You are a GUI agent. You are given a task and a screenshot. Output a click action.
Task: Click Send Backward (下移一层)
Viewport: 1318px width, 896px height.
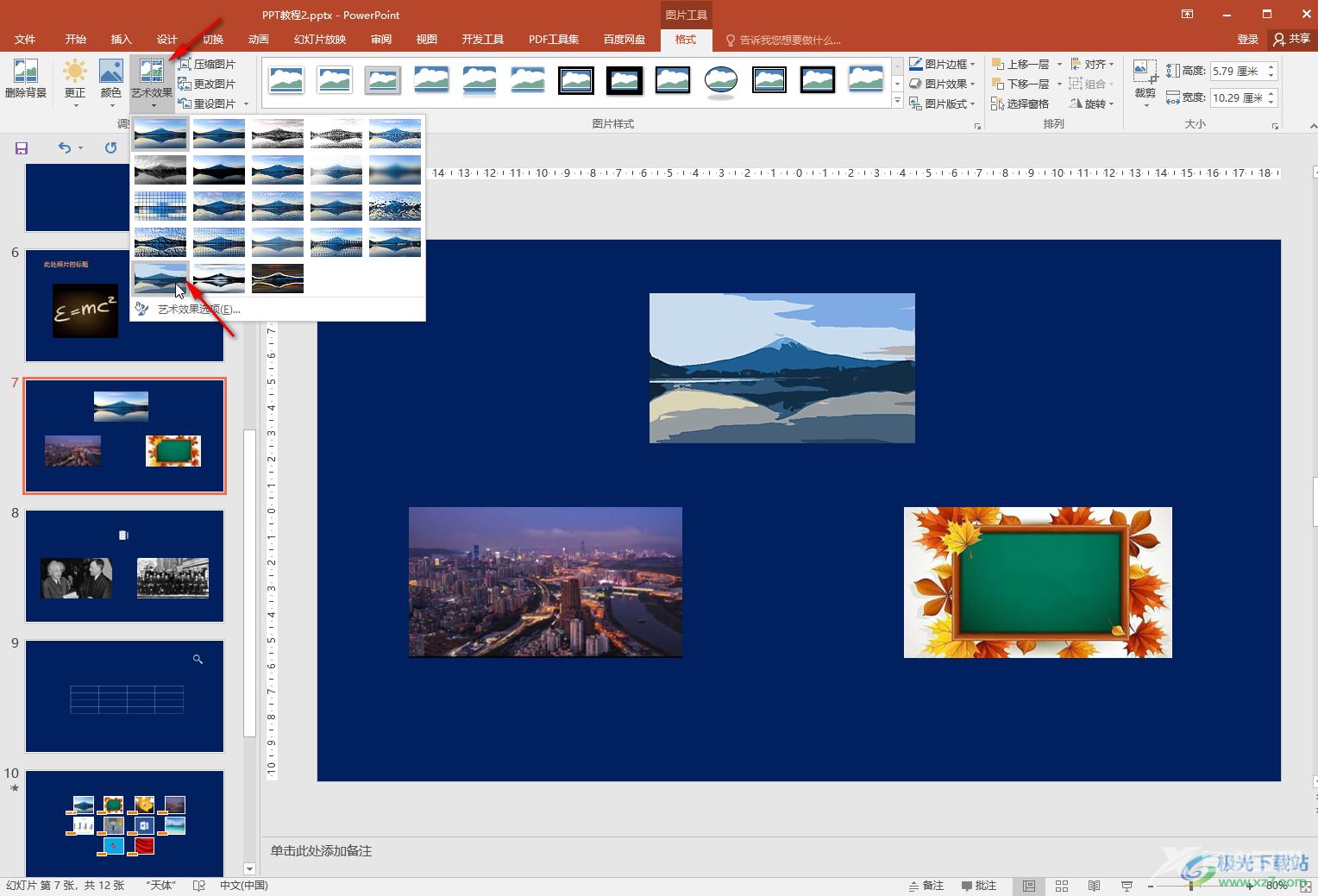(1020, 84)
